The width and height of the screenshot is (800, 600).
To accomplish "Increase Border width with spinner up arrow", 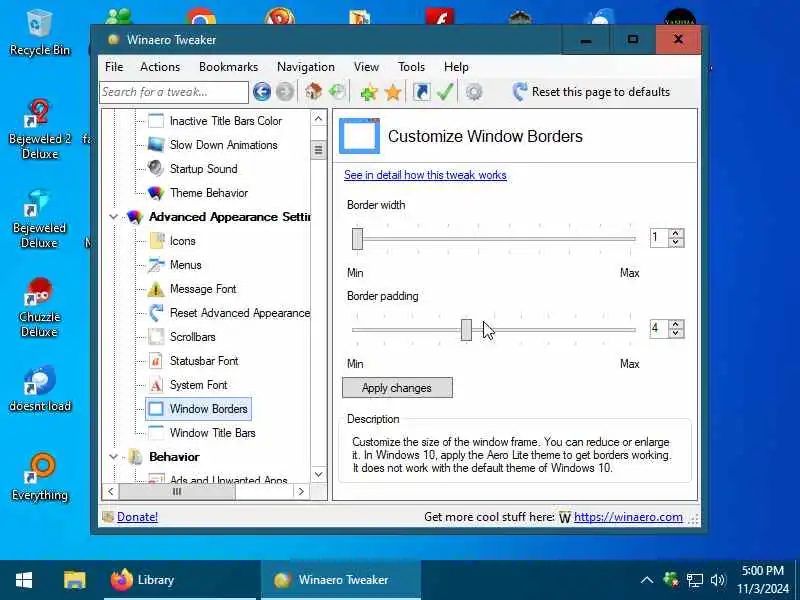I will coord(676,233).
